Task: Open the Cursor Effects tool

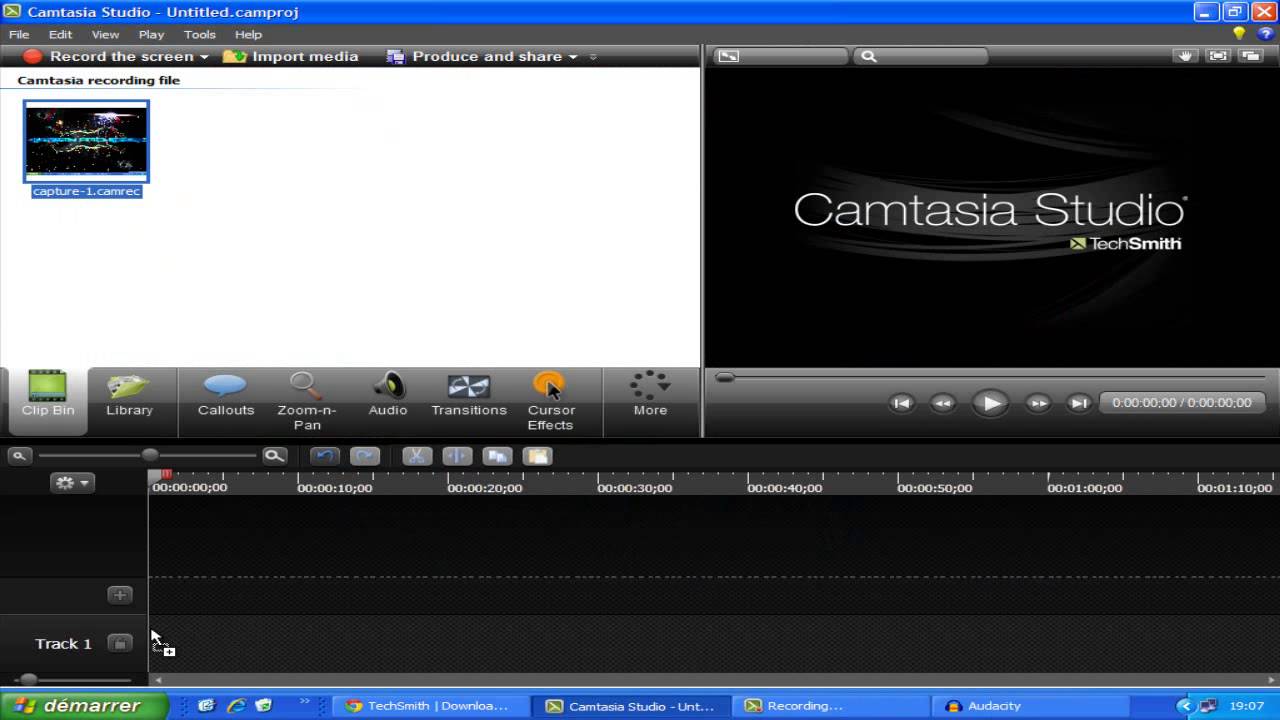Action: pos(550,401)
